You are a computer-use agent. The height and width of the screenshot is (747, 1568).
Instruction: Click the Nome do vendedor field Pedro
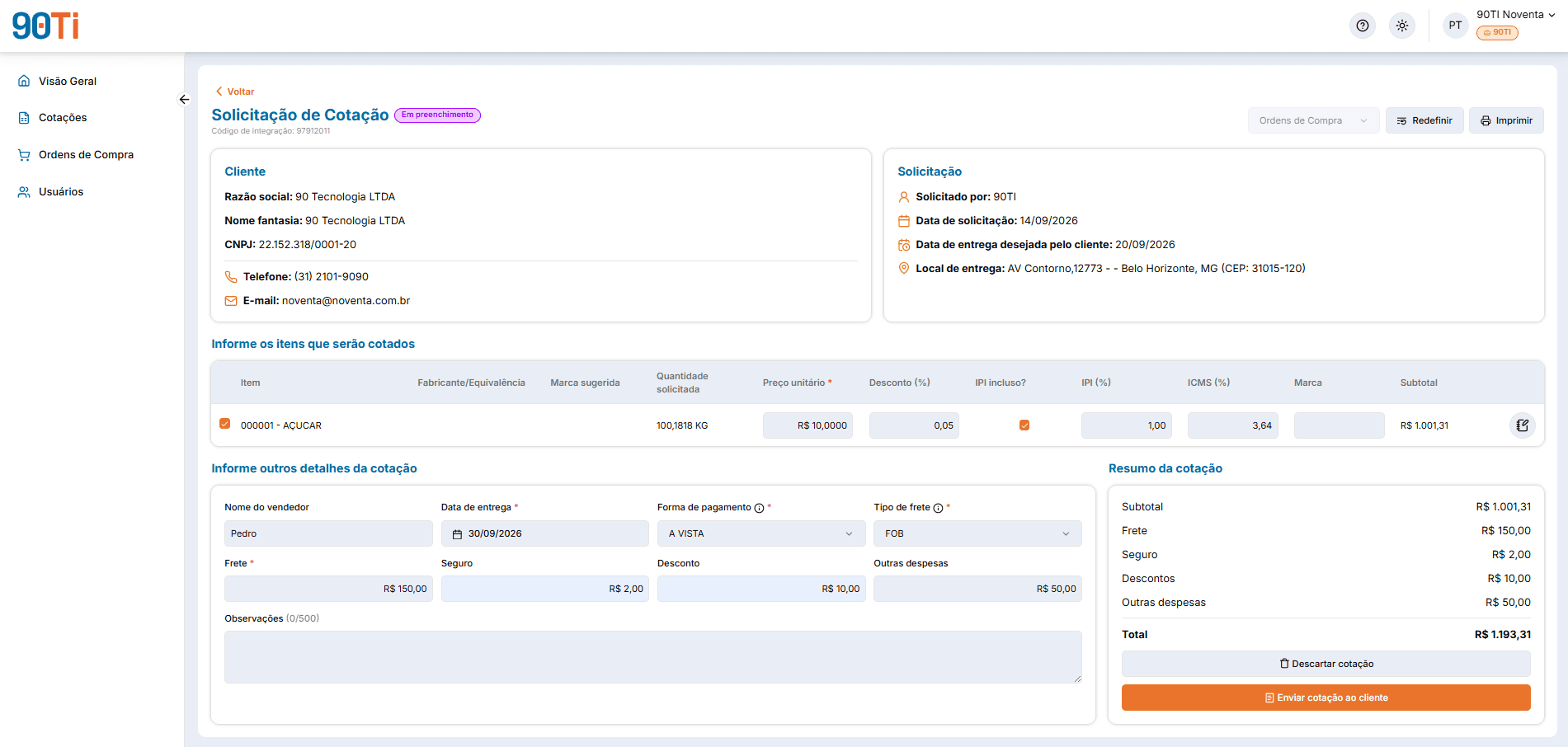click(x=328, y=533)
